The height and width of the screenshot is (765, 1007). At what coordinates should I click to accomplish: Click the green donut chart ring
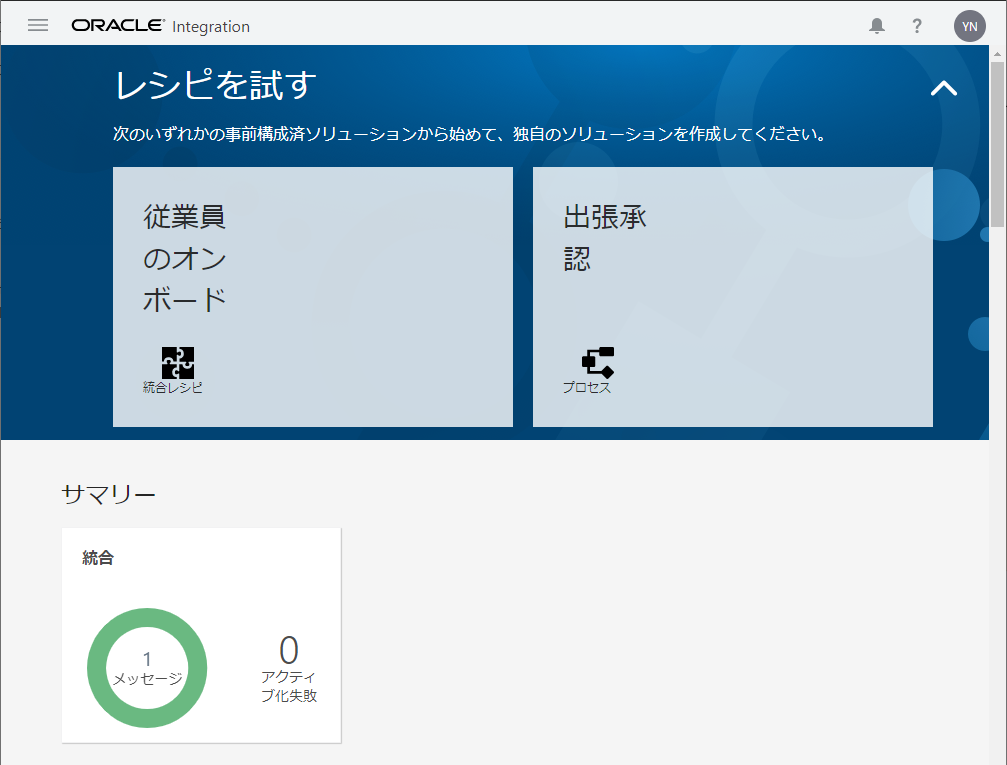[147, 618]
